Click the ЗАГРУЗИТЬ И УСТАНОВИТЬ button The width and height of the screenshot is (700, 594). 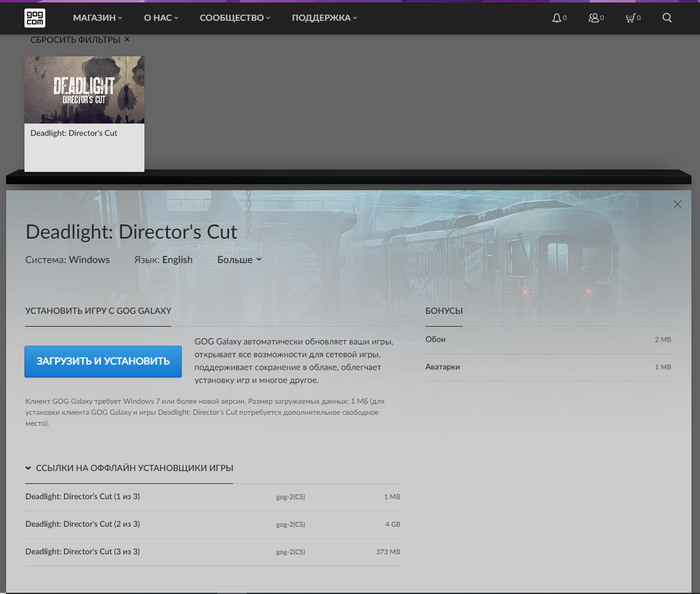[103, 361]
